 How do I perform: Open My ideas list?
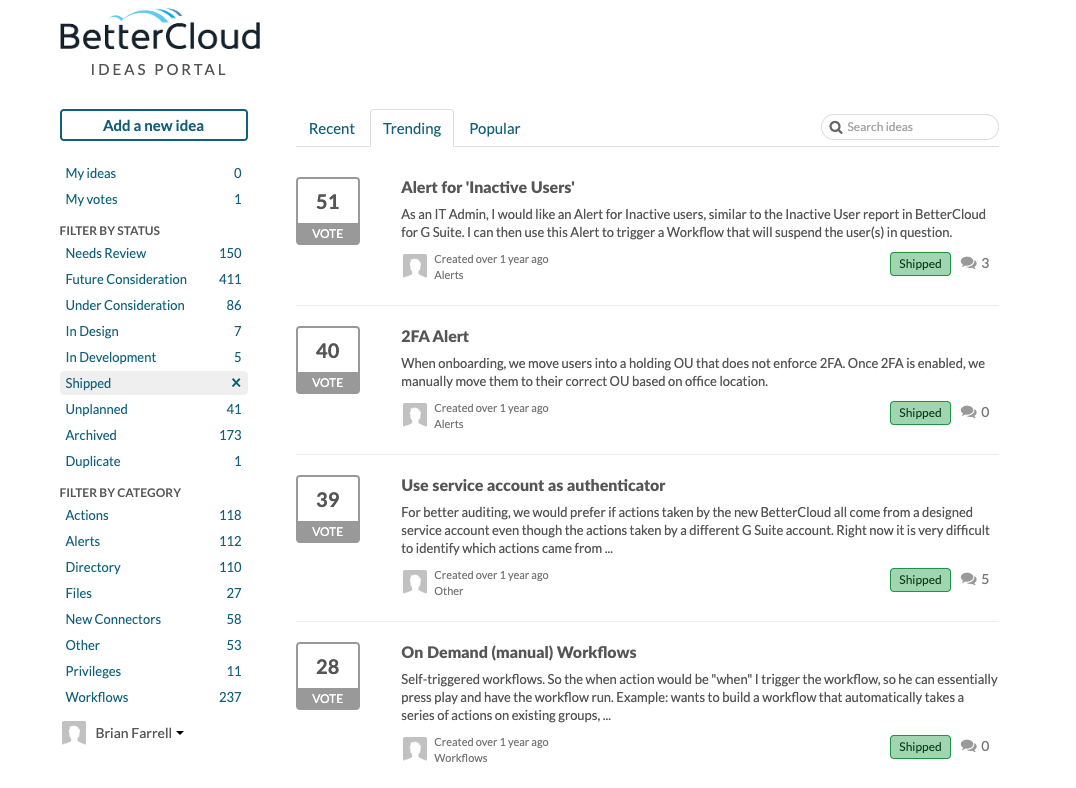(x=154, y=173)
